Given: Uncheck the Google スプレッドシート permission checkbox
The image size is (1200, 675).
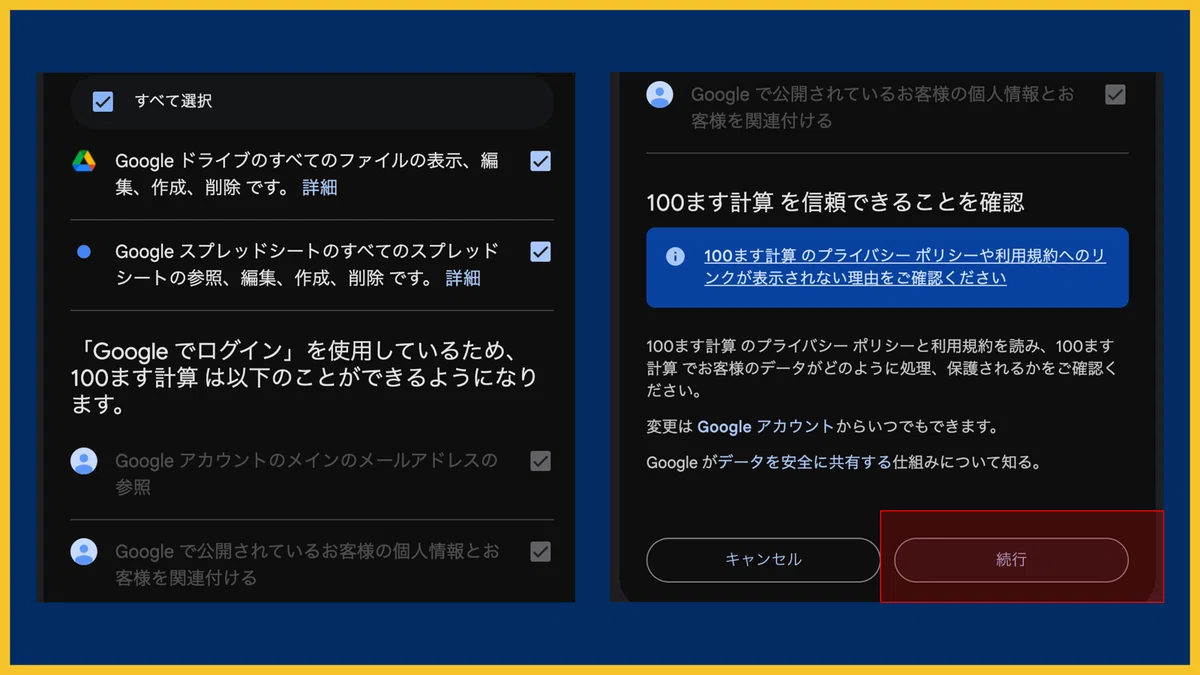Looking at the screenshot, I should [x=540, y=251].
